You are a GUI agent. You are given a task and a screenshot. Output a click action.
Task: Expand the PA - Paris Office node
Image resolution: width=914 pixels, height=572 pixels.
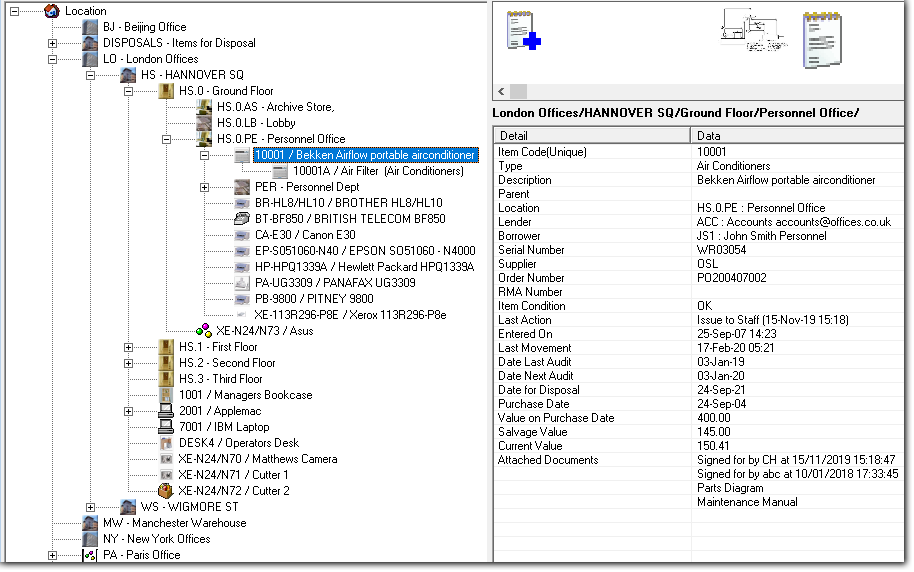coord(52,555)
